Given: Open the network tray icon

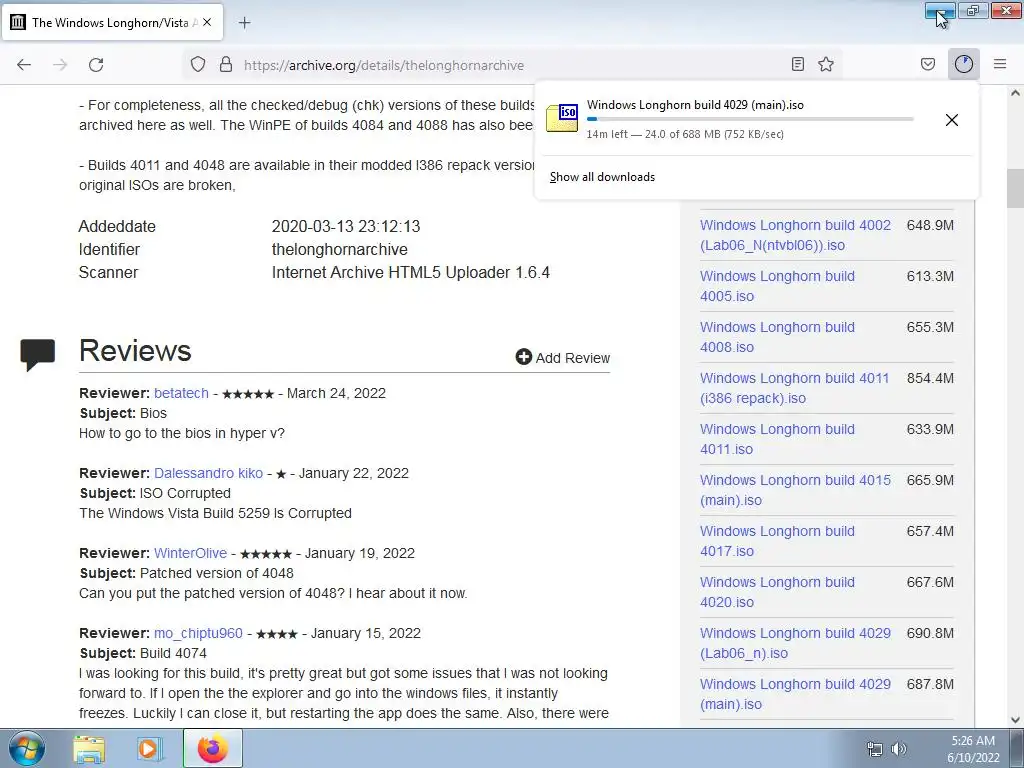Looking at the screenshot, I should click(x=874, y=748).
